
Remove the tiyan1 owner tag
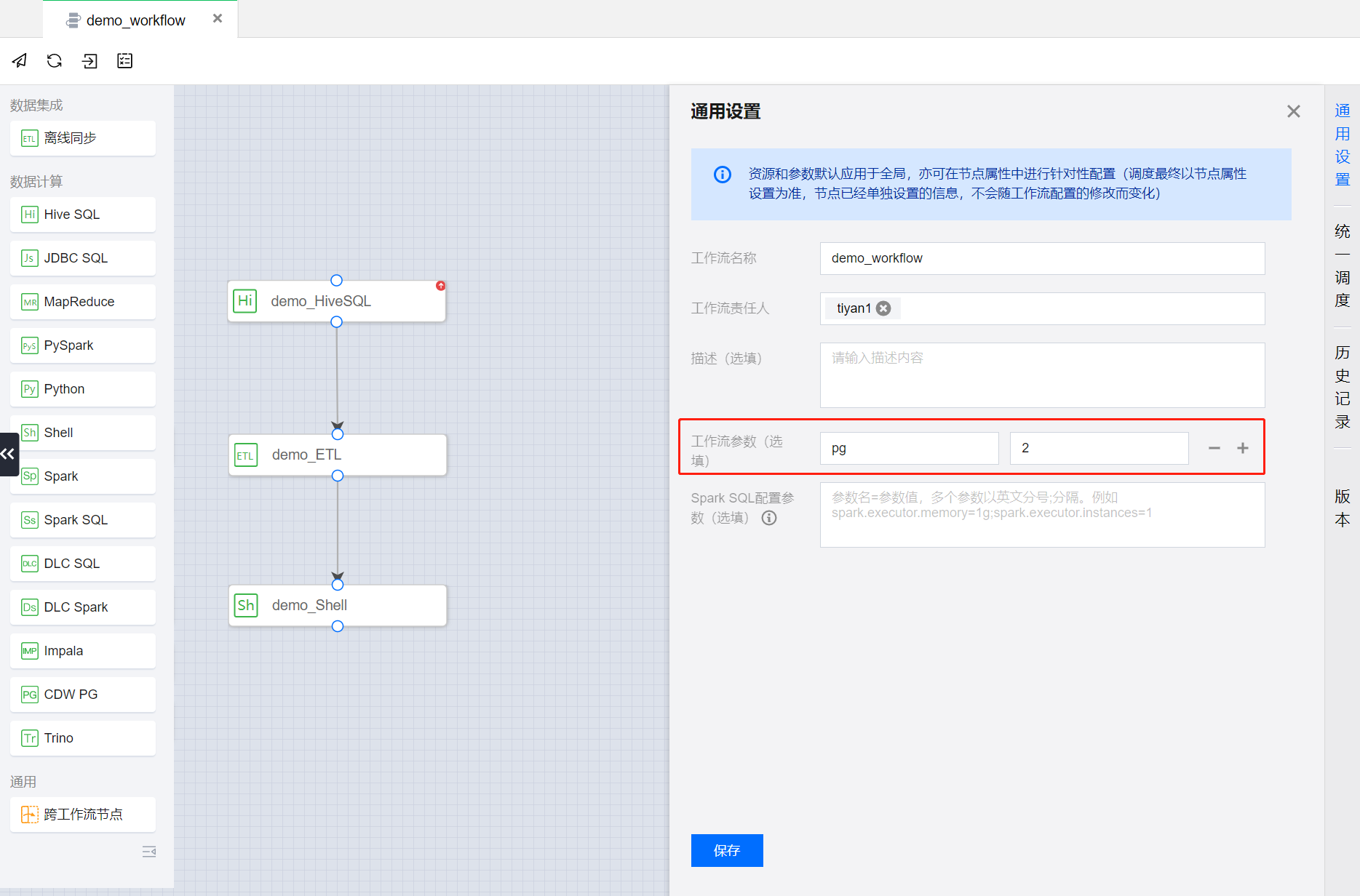click(883, 308)
